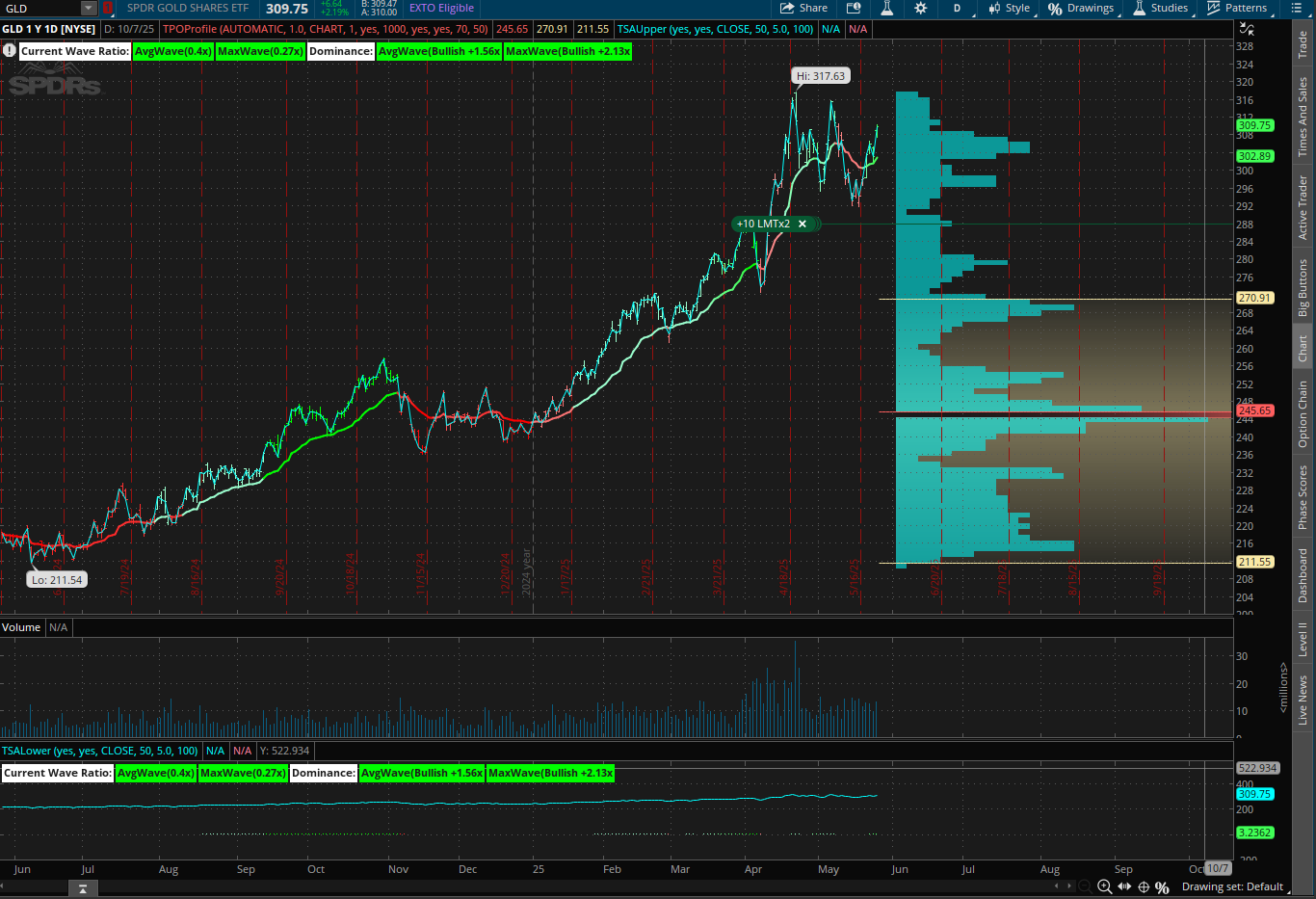Image resolution: width=1316 pixels, height=899 pixels.
Task: Open the GLD symbol dropdown arrow
Action: click(x=89, y=8)
